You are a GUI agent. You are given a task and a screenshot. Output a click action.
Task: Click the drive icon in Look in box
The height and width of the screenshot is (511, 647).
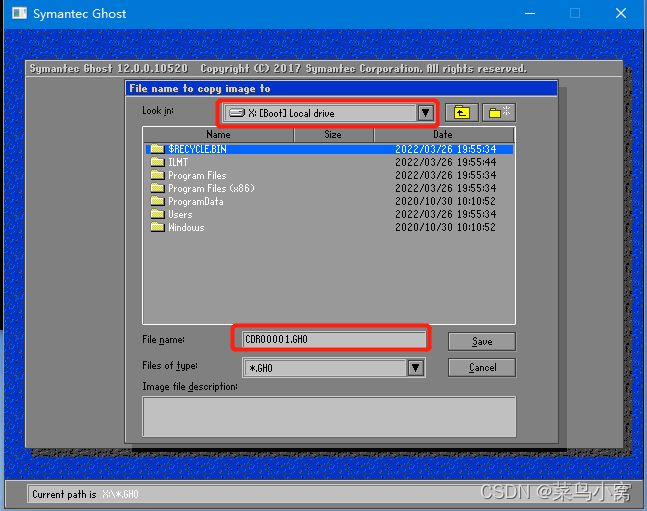tap(237, 113)
